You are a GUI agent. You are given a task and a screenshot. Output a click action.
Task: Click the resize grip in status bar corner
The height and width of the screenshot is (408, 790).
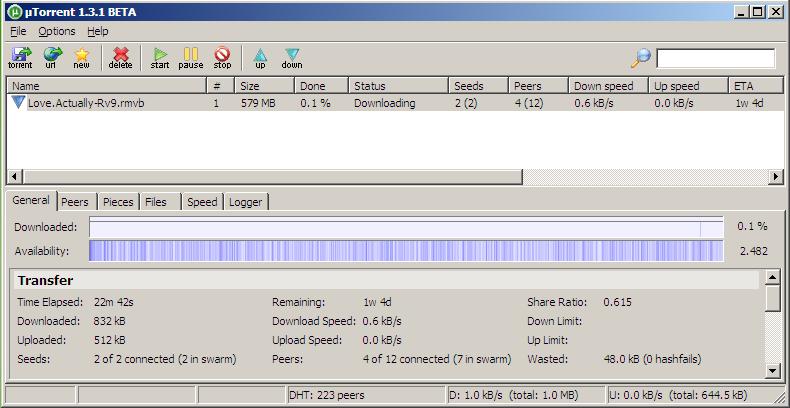pos(778,396)
